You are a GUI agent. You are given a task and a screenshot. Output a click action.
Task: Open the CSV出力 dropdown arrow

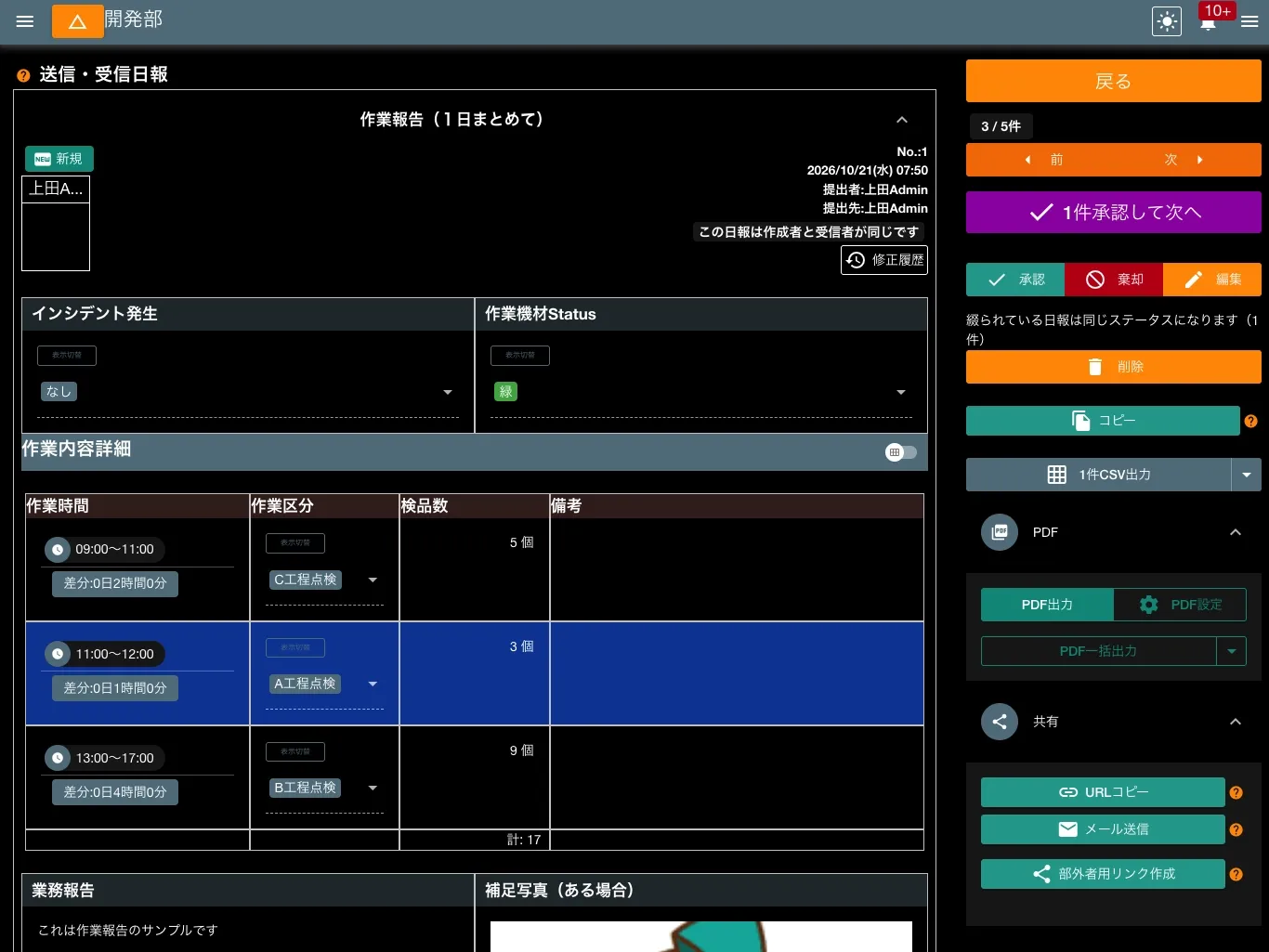1247,475
